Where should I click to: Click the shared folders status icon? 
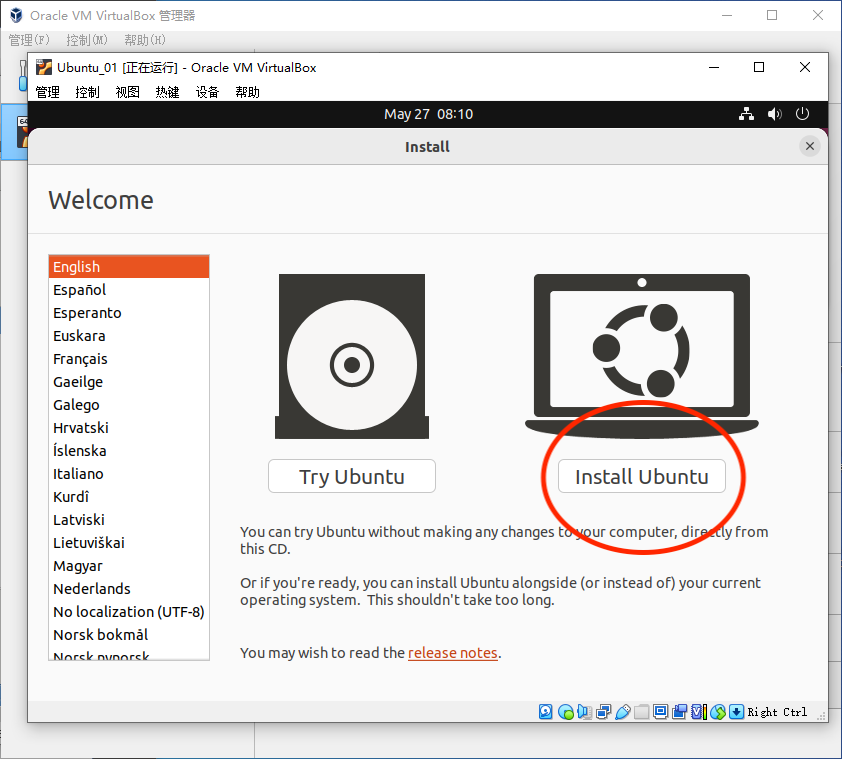[642, 712]
